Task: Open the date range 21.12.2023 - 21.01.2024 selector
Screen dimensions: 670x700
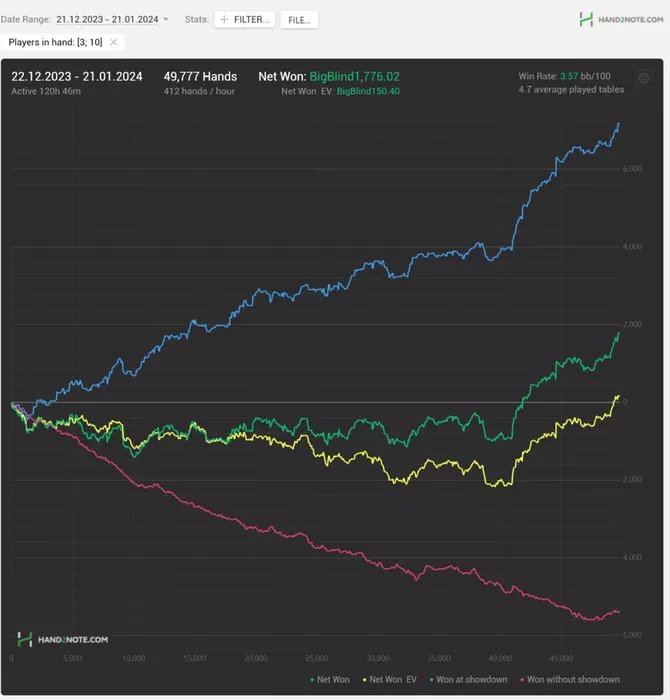Action: click(x=107, y=19)
